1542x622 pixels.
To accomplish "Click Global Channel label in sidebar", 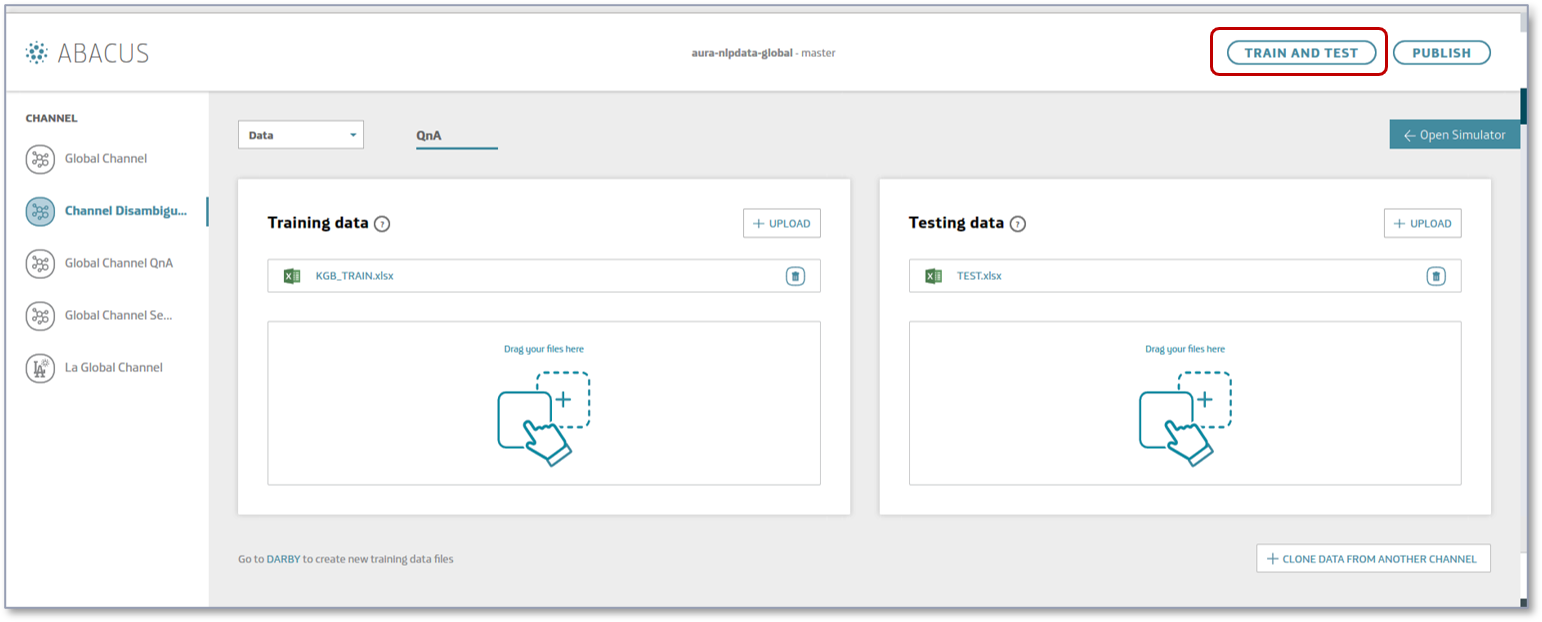I will (x=106, y=159).
